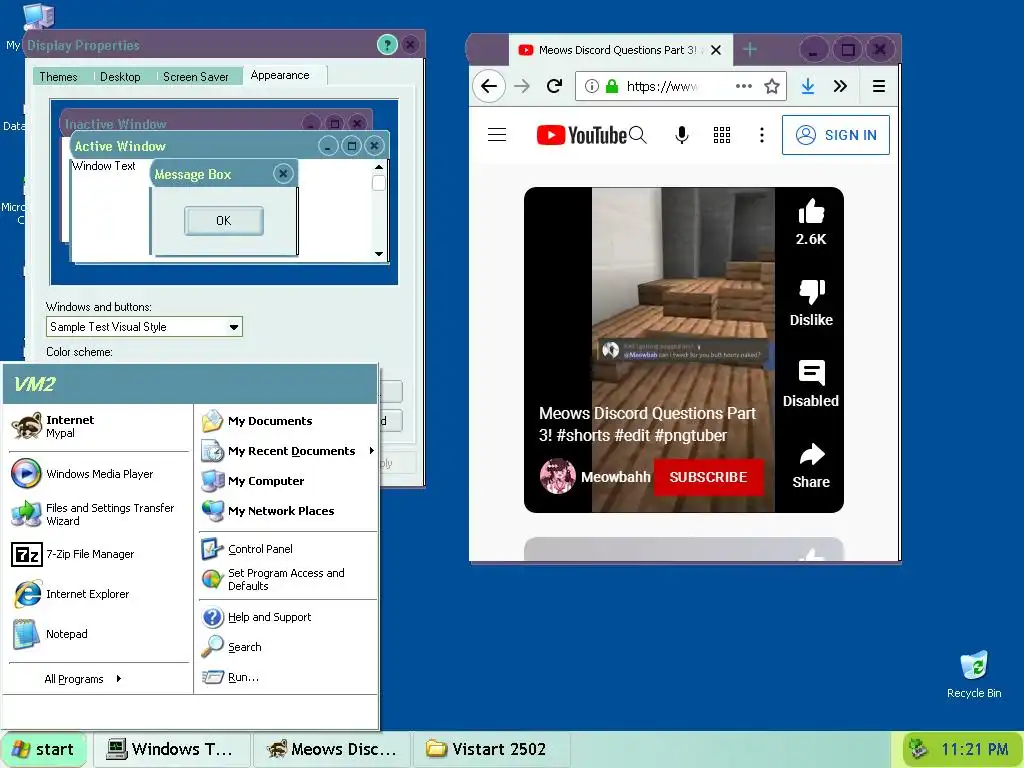Click the browser forward arrow
Screen dimensions: 1024x768
coord(521,86)
